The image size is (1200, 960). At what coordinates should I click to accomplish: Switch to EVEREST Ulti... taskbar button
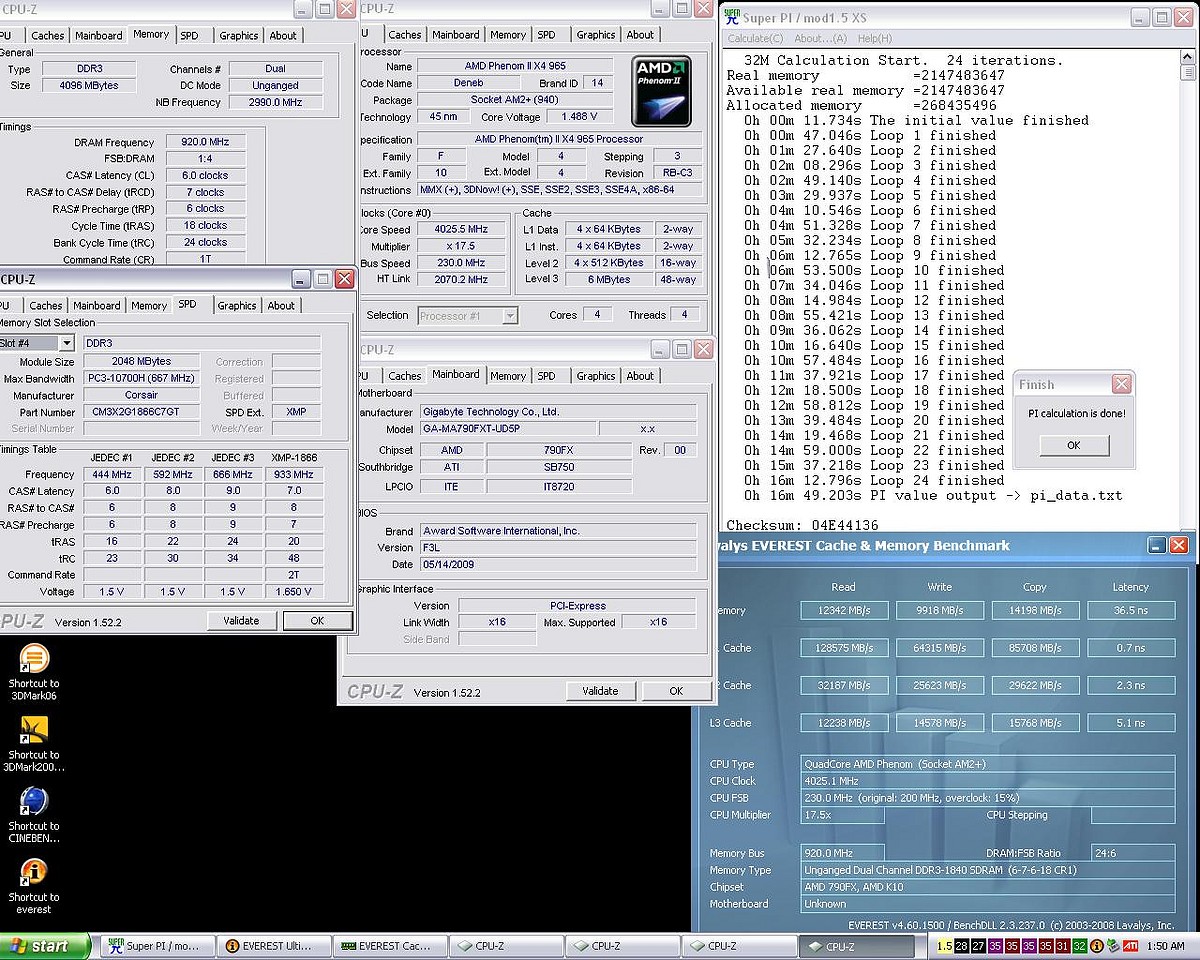[273, 945]
